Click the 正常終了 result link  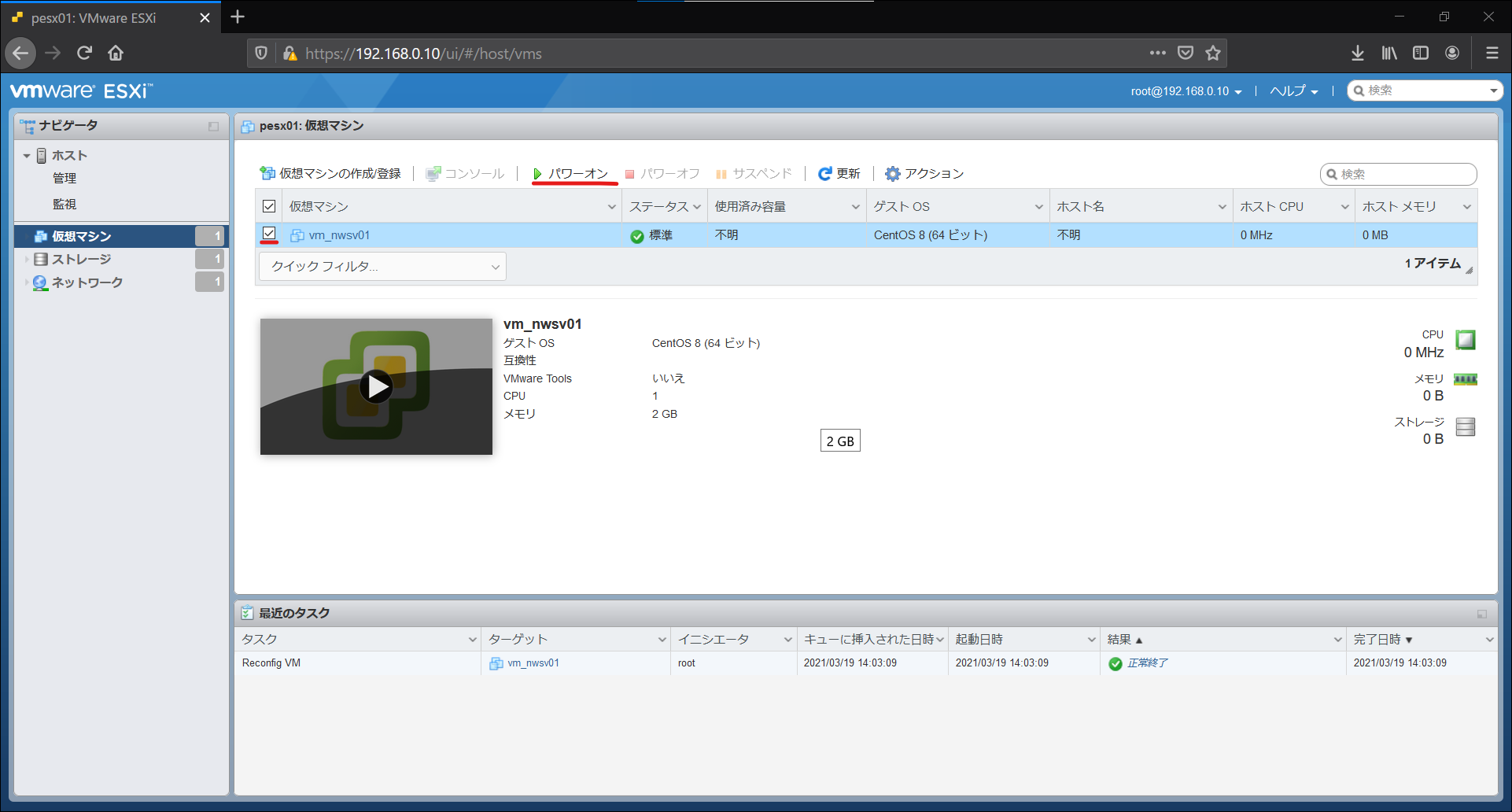[x=1147, y=663]
